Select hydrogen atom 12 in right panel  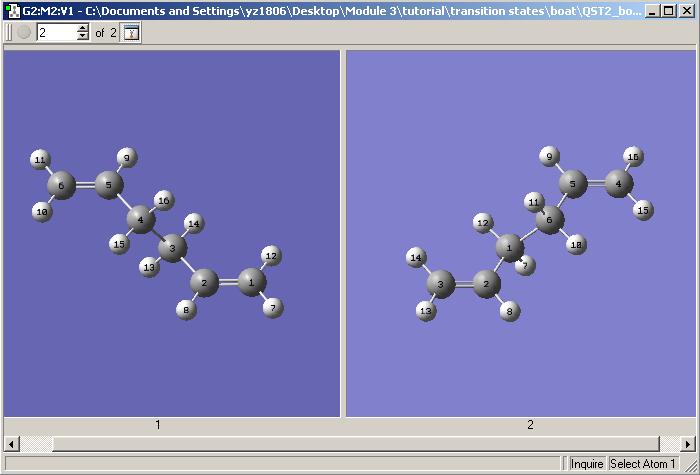pos(483,223)
